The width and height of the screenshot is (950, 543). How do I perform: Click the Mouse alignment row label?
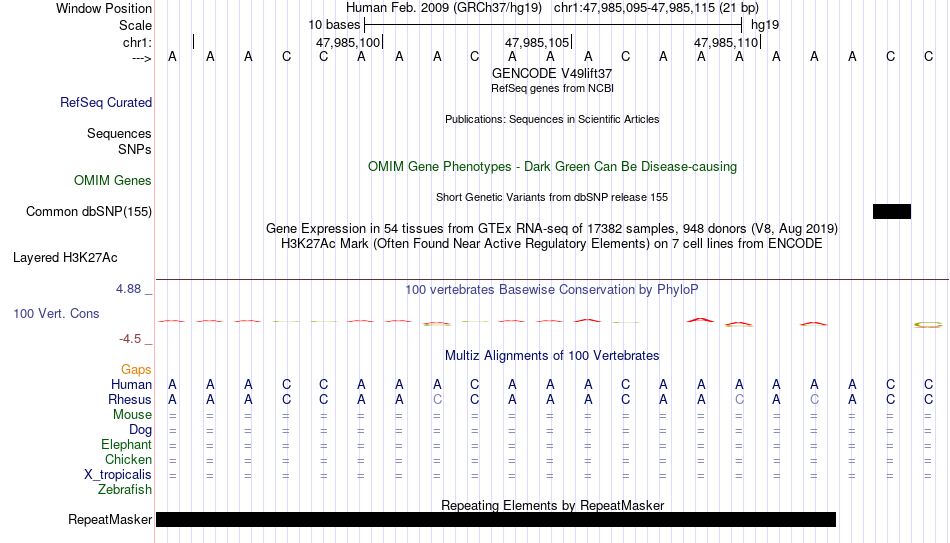[x=132, y=415]
